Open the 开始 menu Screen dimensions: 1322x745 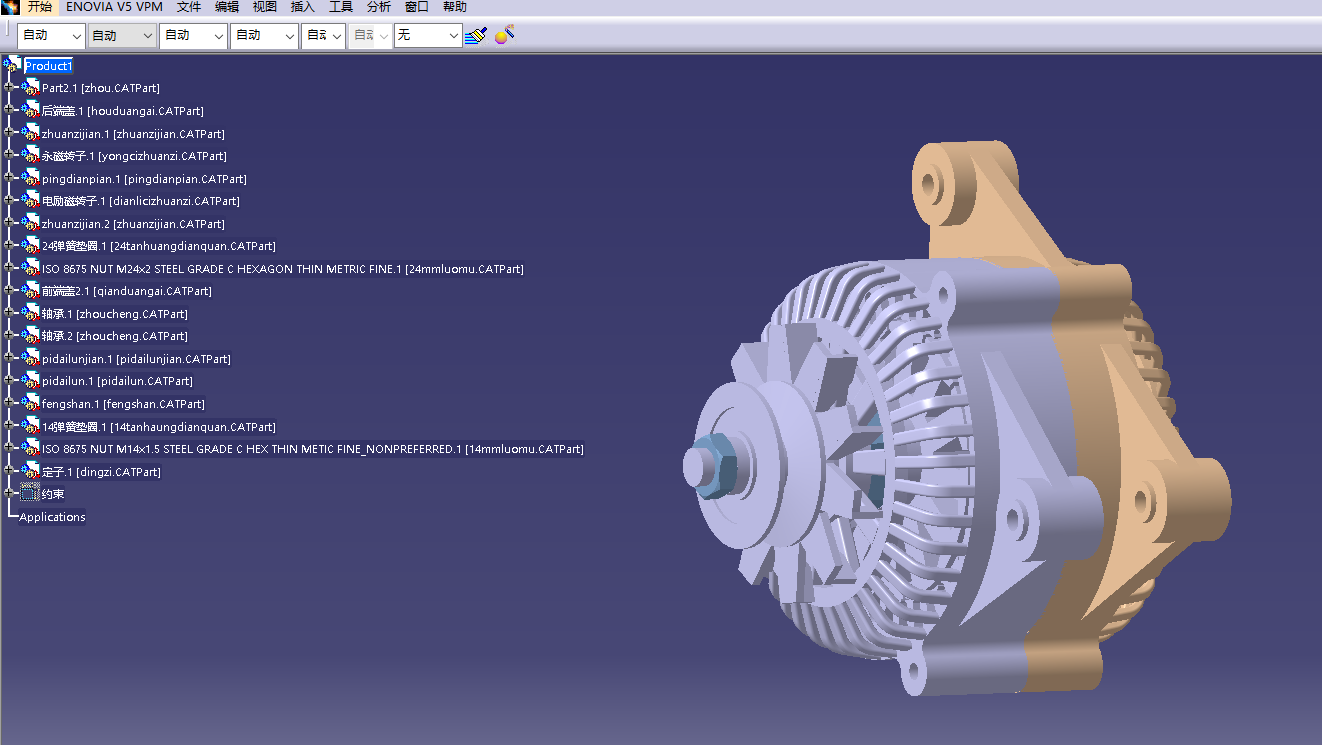point(39,7)
